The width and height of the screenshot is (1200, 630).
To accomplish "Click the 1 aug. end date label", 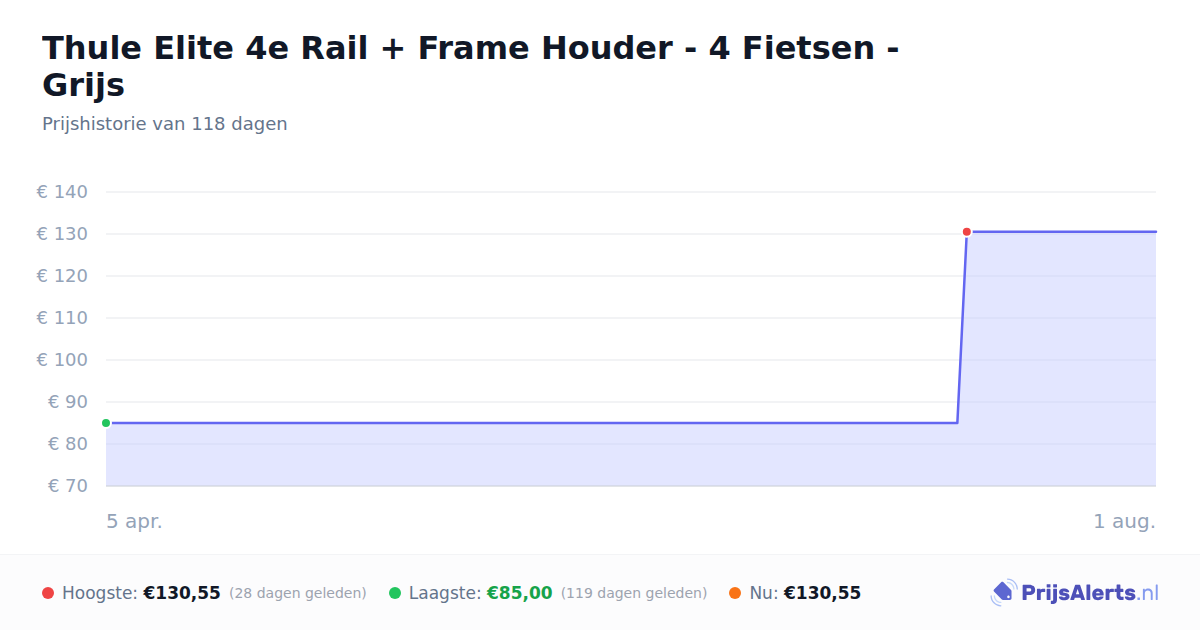I will tap(1125, 521).
